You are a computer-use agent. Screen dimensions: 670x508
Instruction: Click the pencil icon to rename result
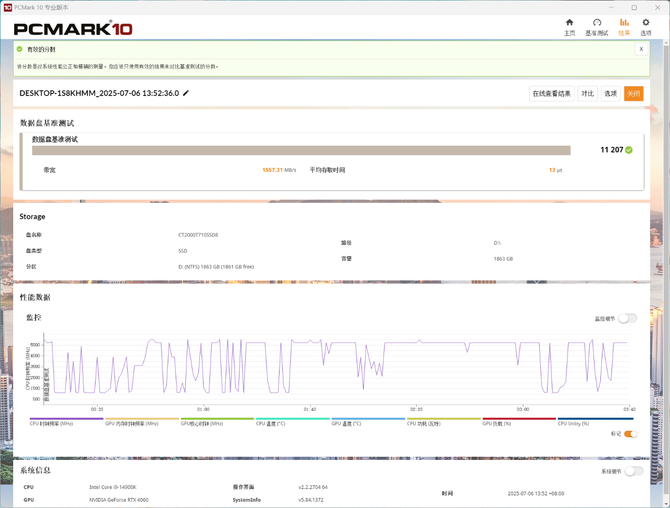(x=185, y=93)
